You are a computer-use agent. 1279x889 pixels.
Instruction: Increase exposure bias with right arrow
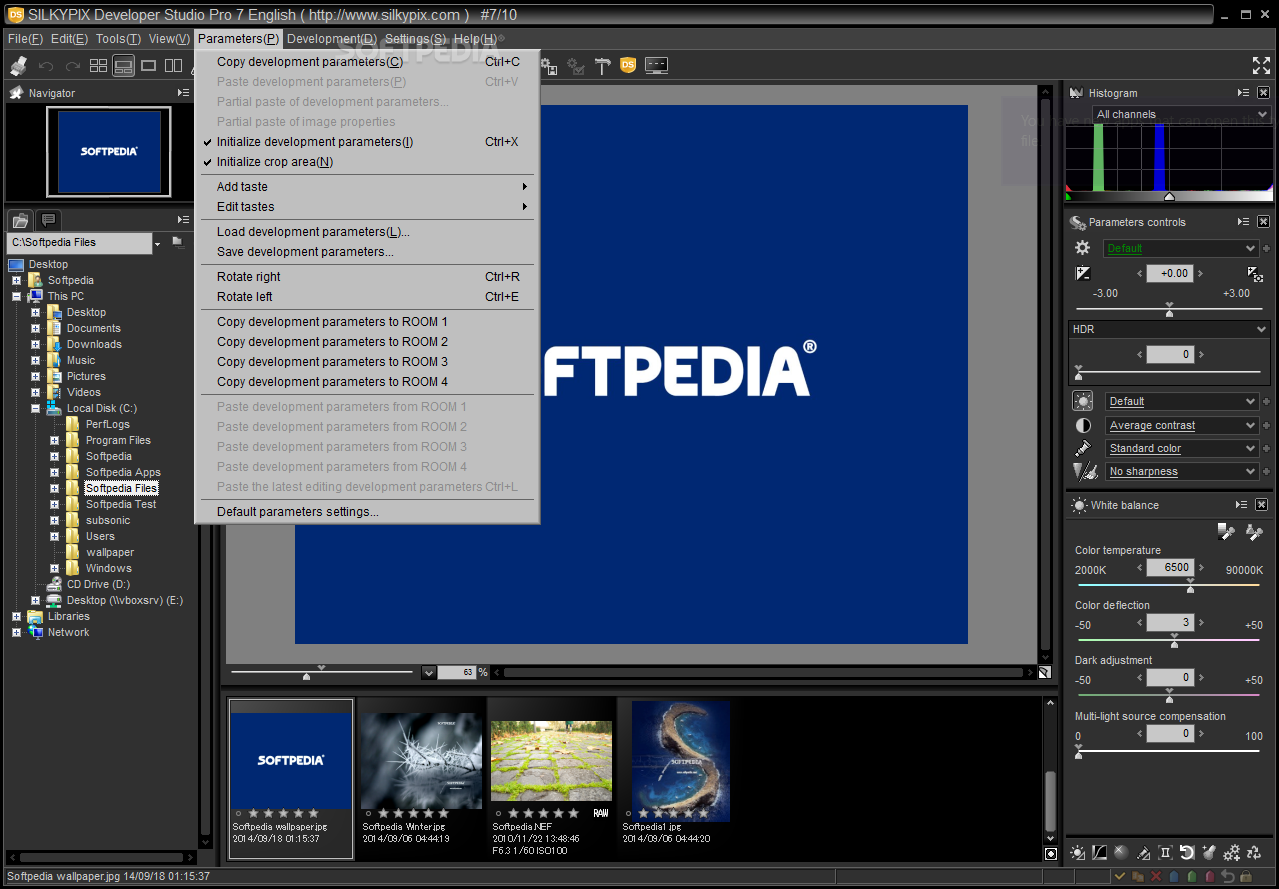coord(1201,273)
